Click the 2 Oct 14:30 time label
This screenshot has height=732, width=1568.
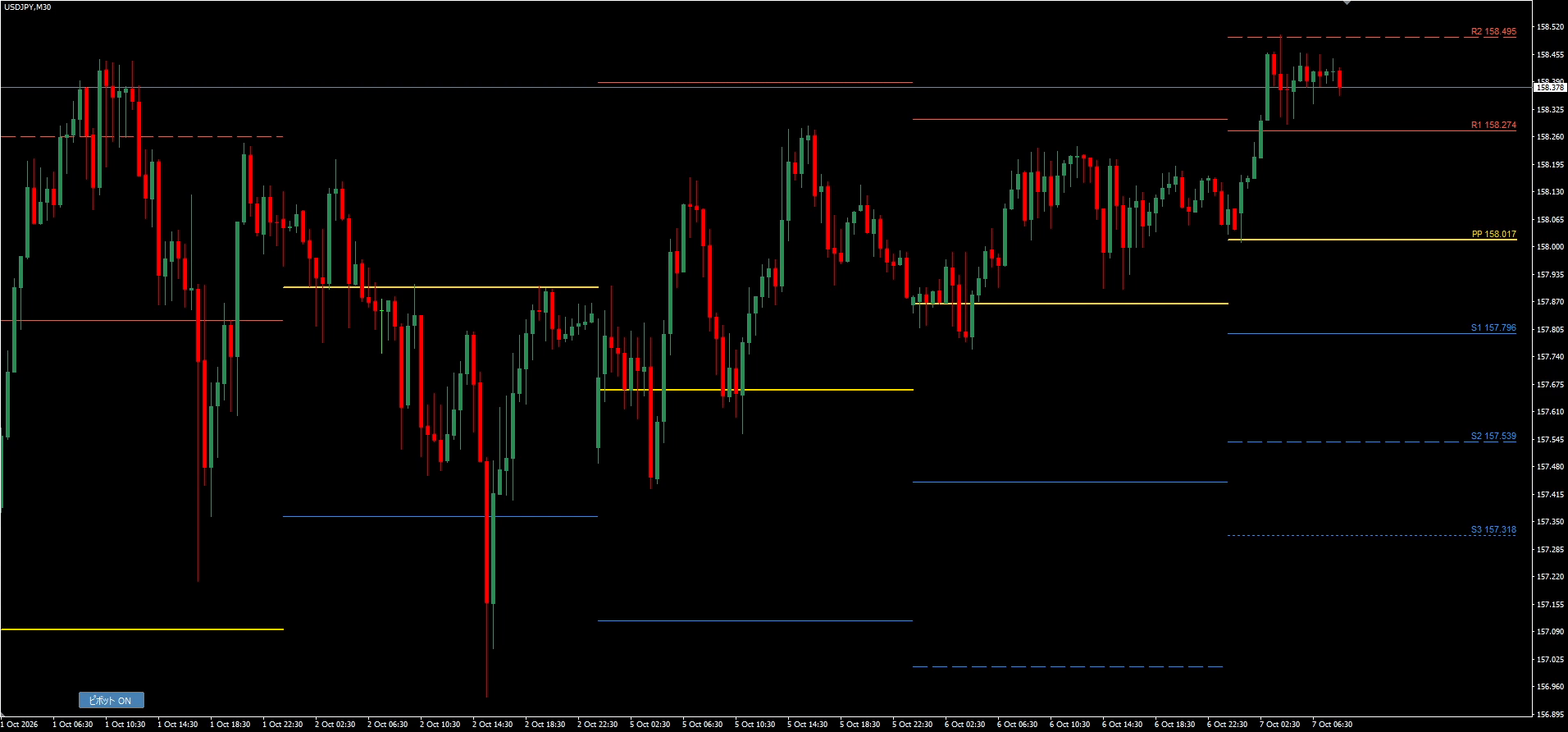492,725
